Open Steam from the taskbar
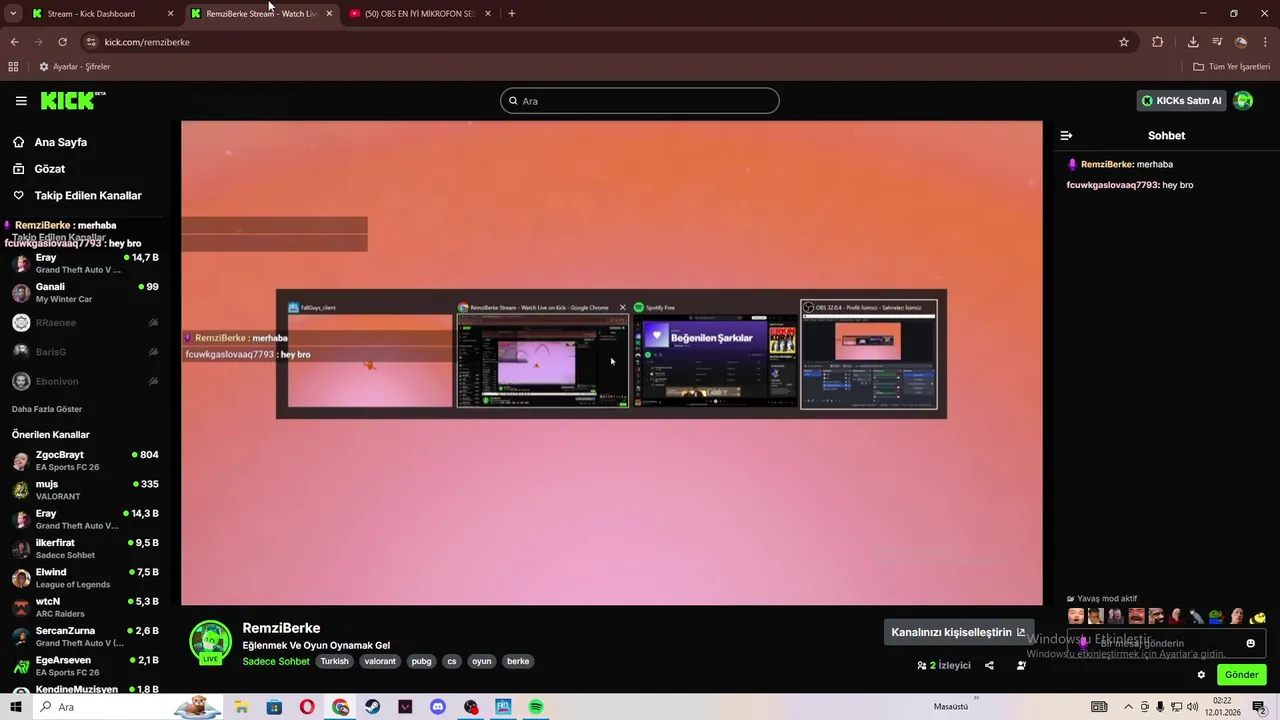 [x=372, y=707]
